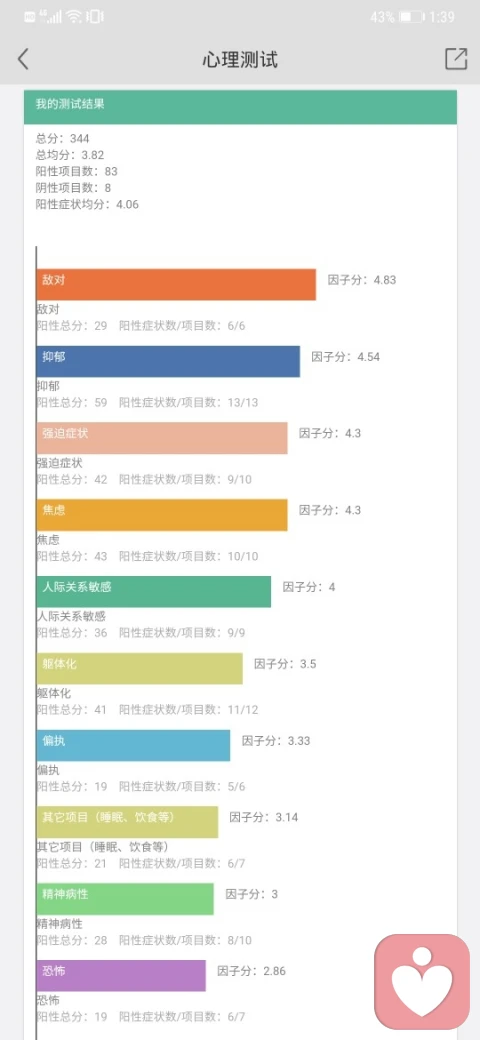
Task: Tap the vibrate mode status icon
Action: coord(95,17)
